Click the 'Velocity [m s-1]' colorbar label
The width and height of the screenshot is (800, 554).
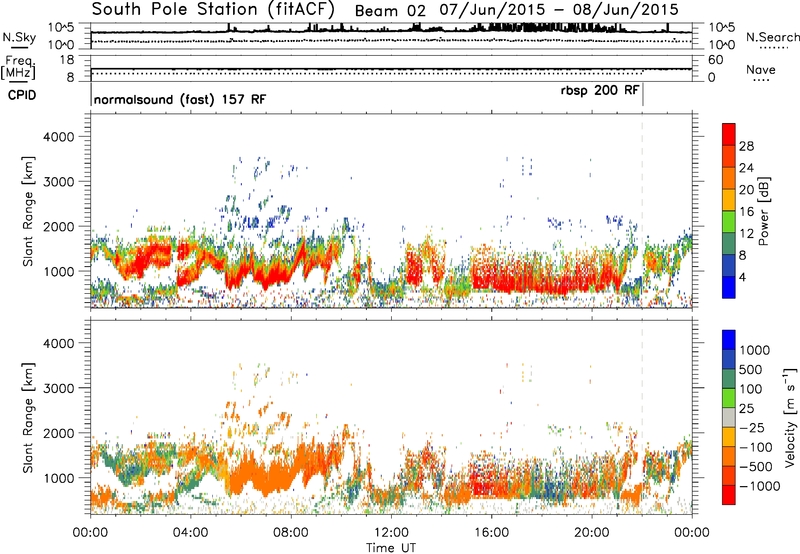point(790,417)
